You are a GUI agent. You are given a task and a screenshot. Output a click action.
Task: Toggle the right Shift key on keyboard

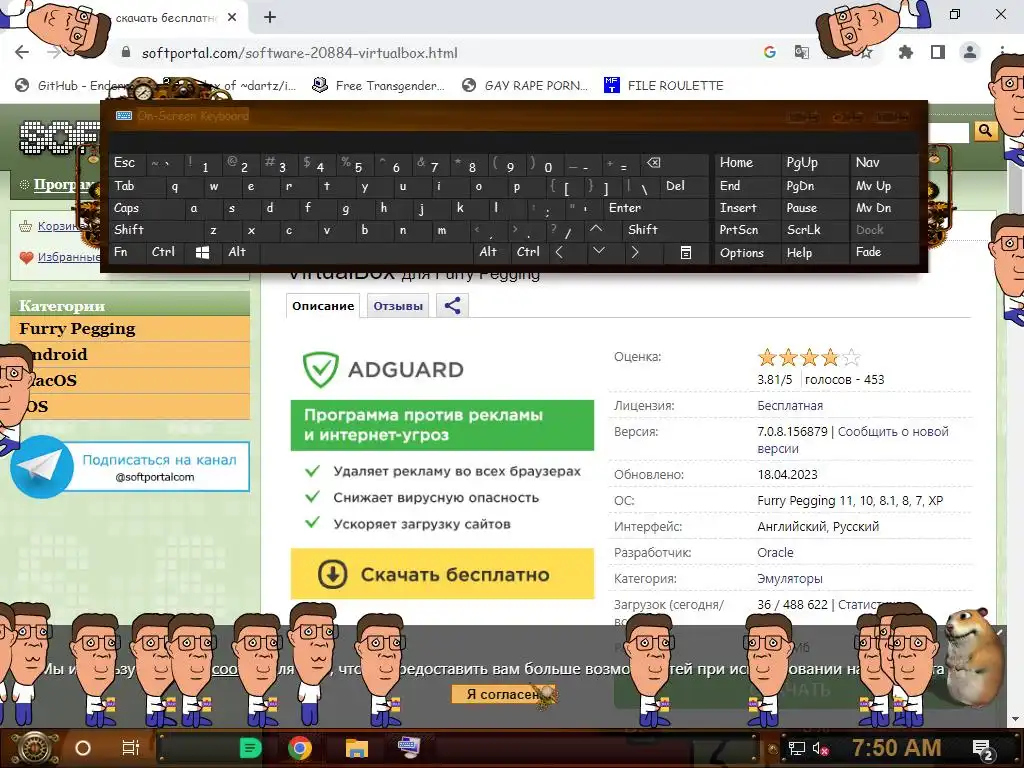coord(665,230)
